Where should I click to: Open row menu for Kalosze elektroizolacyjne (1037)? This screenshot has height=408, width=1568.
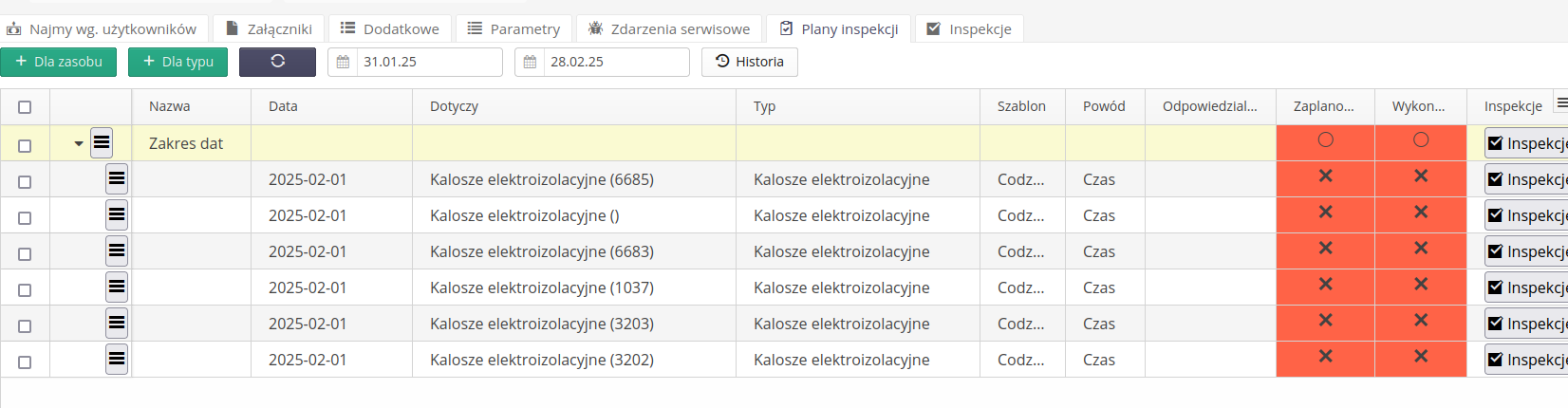pyautogui.click(x=116, y=287)
